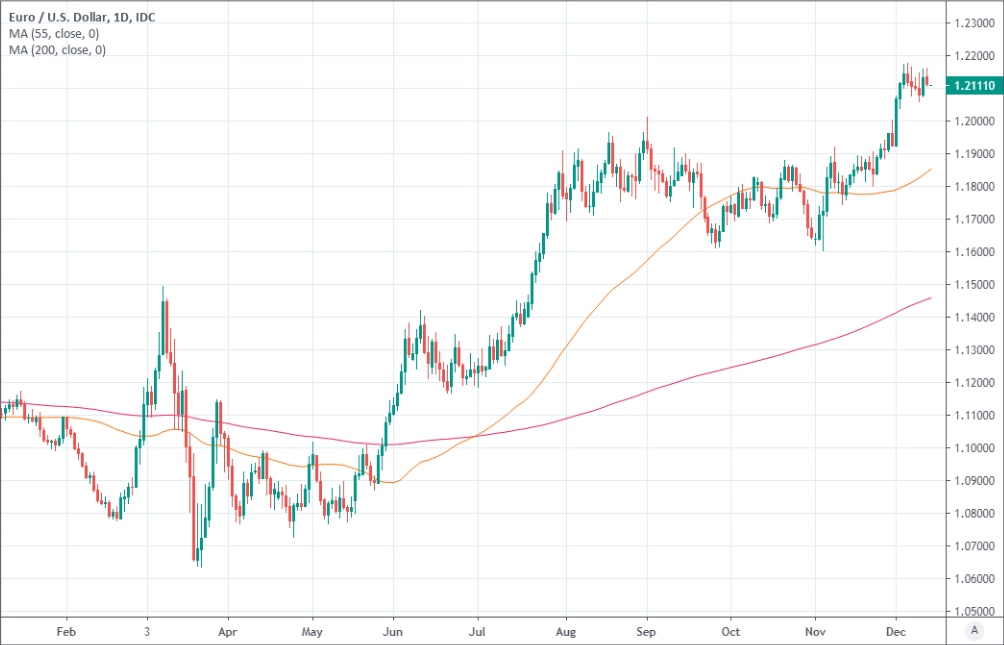1004x645 pixels.
Task: Click the Jun label on time axis
Action: click(394, 632)
